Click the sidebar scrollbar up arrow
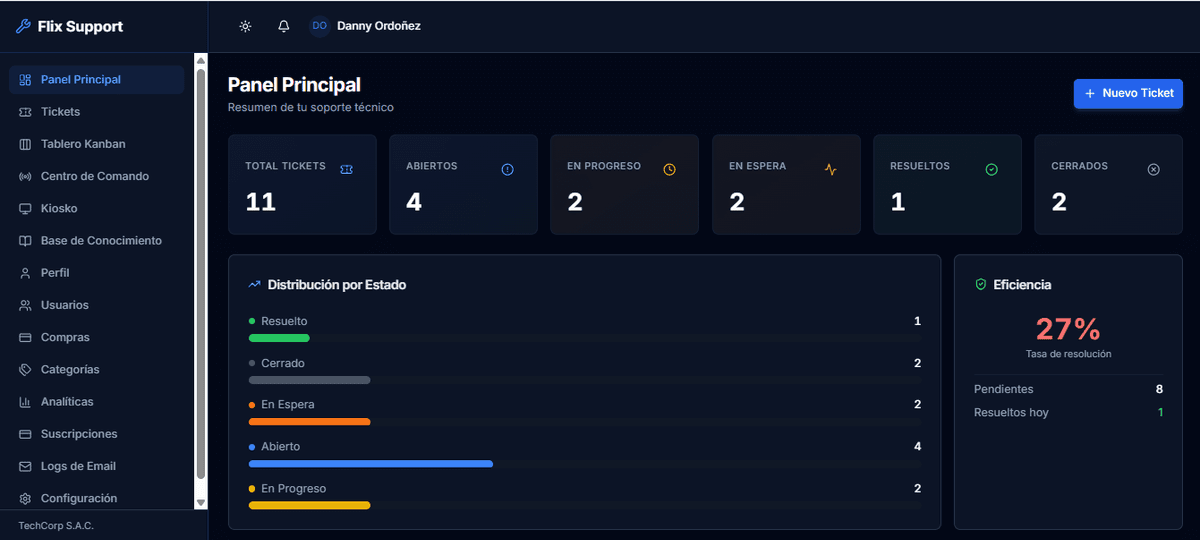1200x540 pixels. coord(201,61)
